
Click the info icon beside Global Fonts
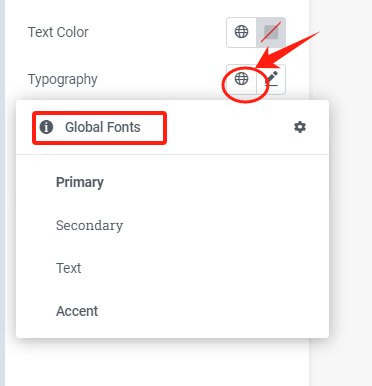46,127
